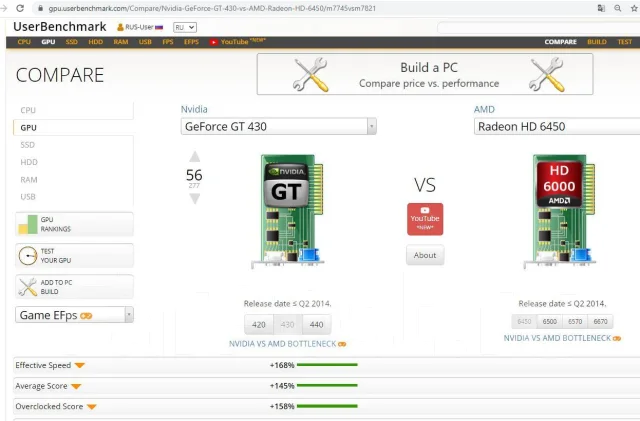Open RAM in the top navigation bar
Image resolution: width=640 pixels, height=421 pixels.
point(121,42)
